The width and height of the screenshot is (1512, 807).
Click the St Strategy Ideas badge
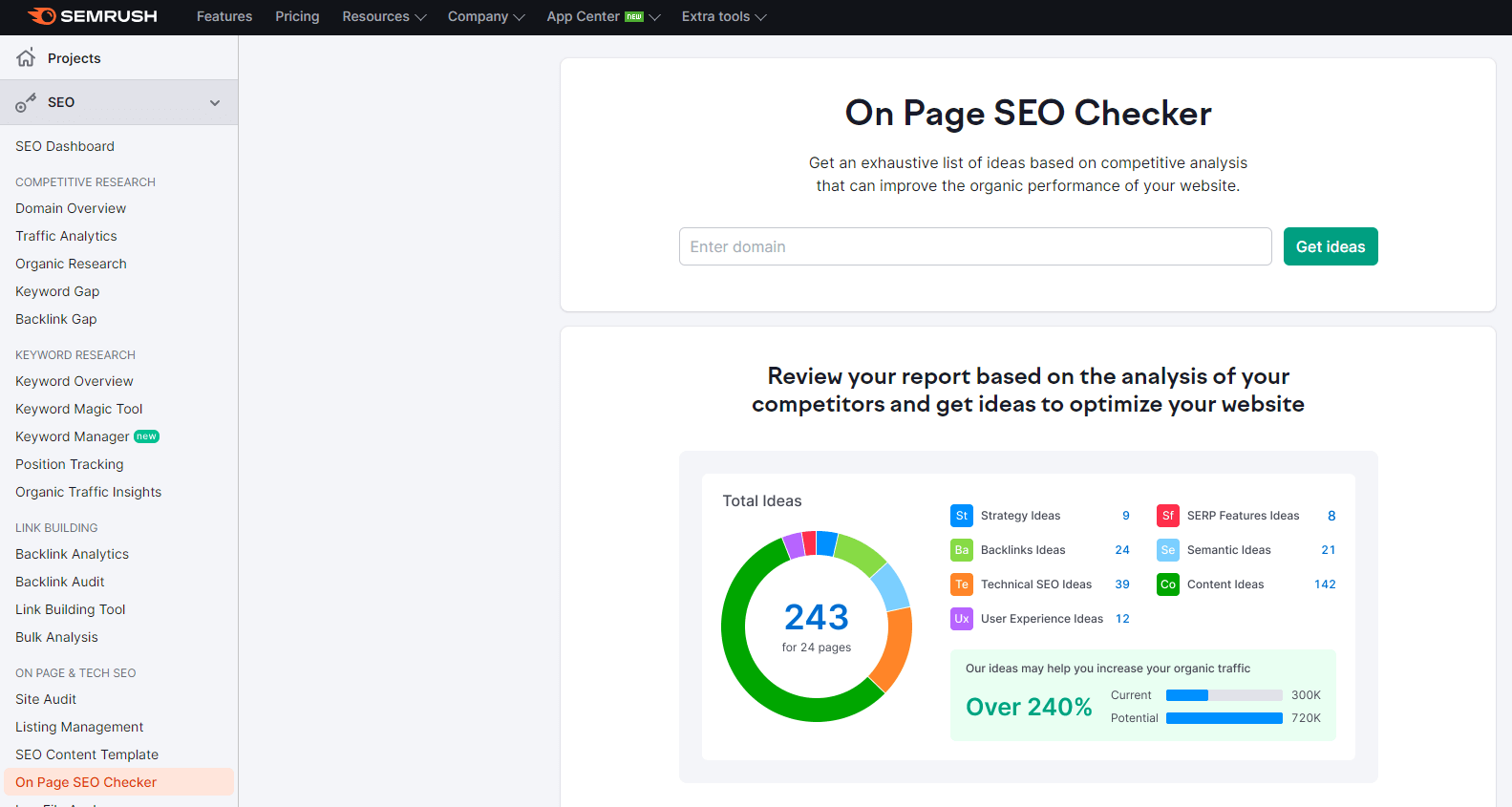click(x=962, y=516)
